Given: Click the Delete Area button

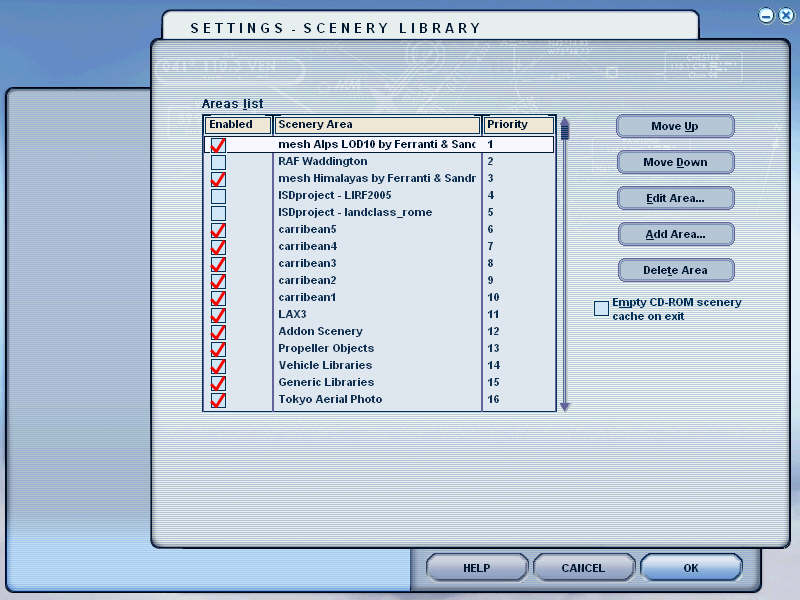Looking at the screenshot, I should [675, 270].
